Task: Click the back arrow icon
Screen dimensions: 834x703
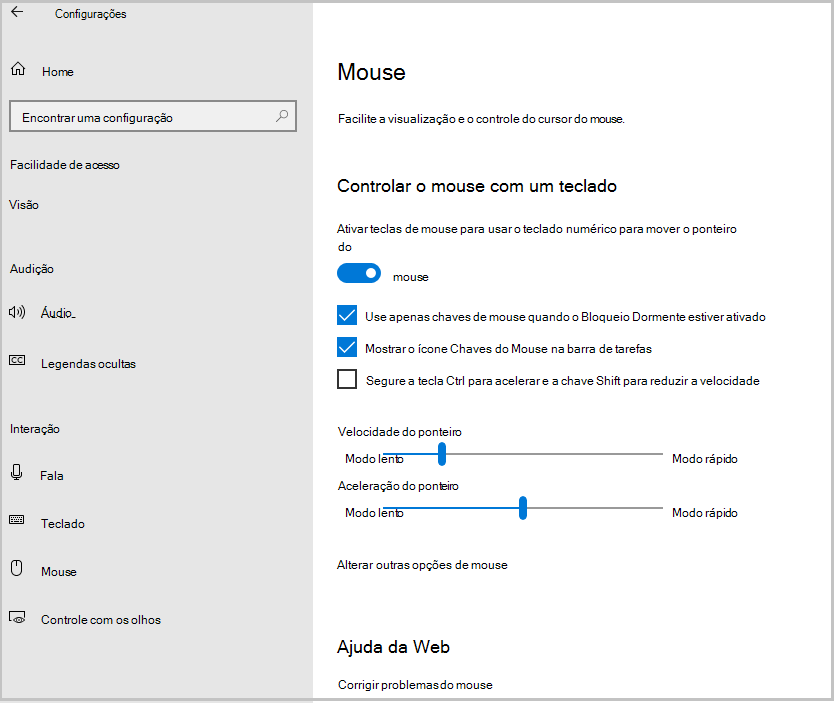Action: [17, 12]
